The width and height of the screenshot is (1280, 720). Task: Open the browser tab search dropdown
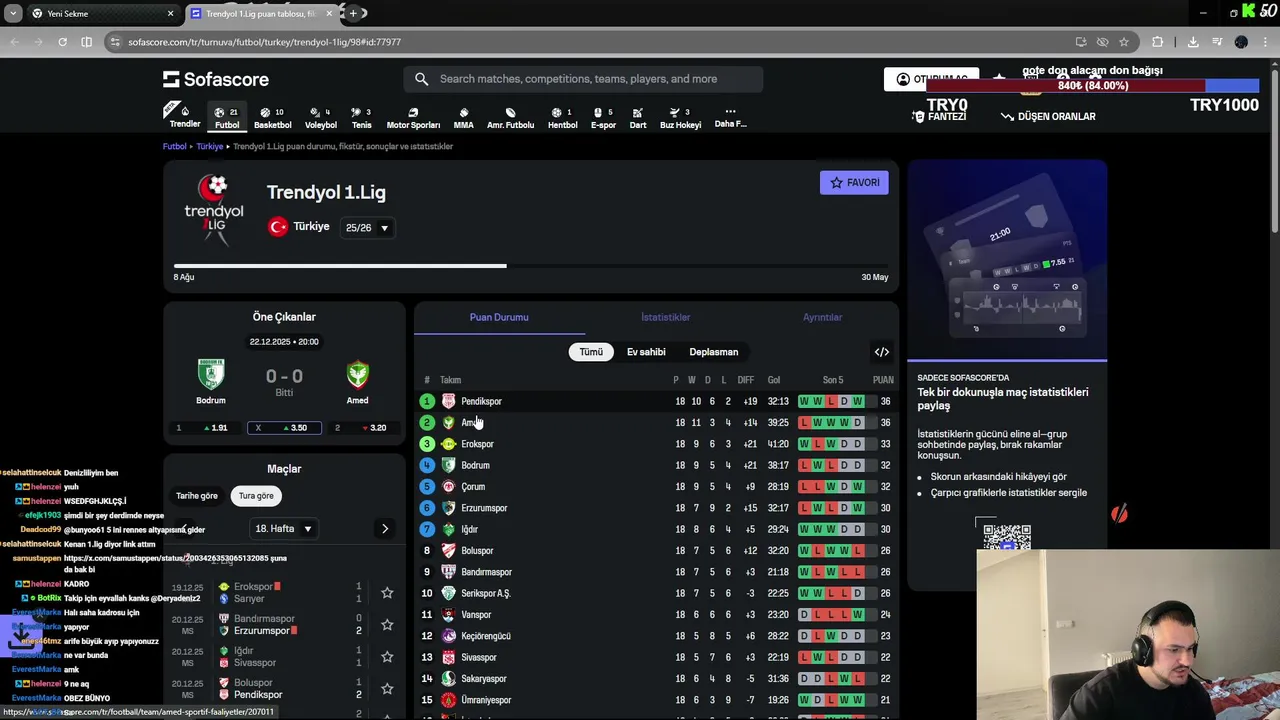pyautogui.click(x=13, y=13)
